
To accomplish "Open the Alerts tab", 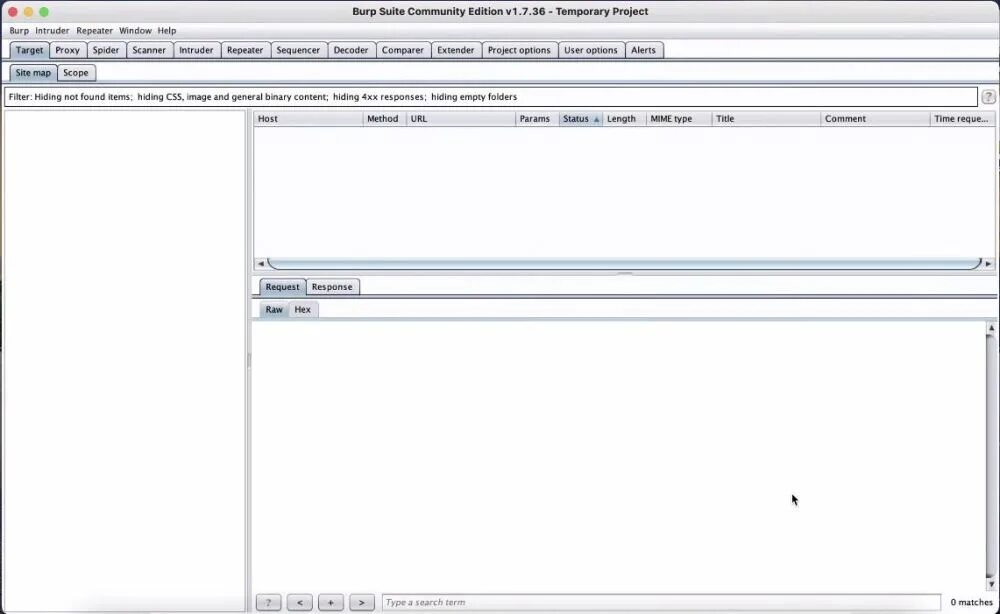I will tap(643, 50).
